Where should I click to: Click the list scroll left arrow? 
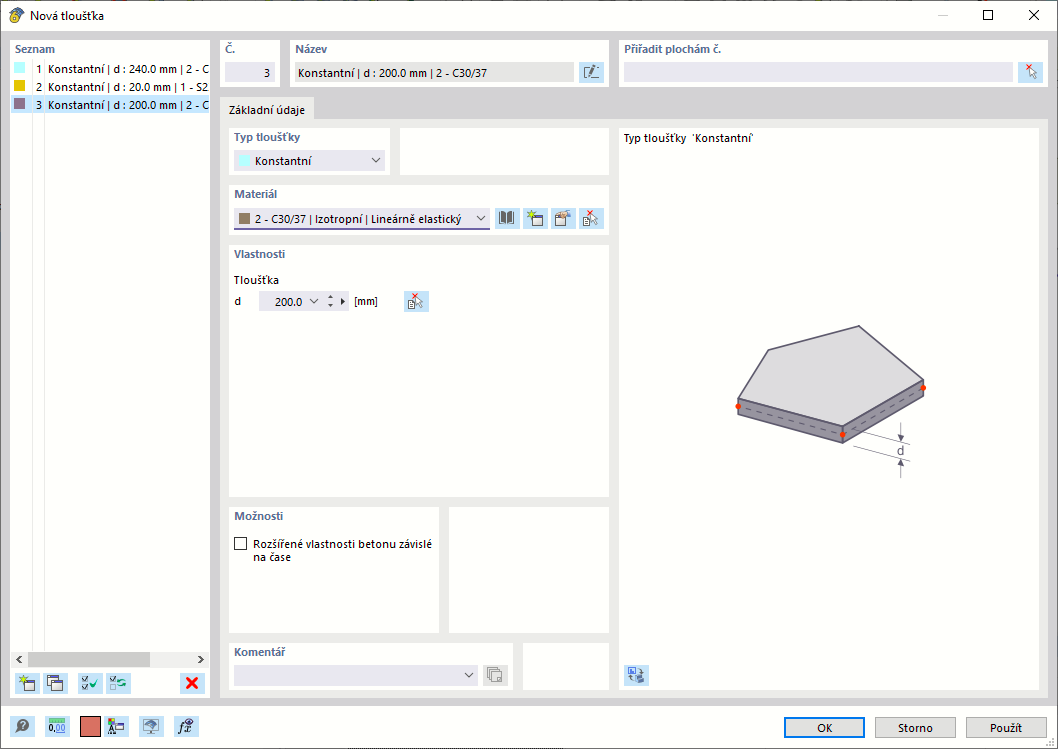(19, 659)
